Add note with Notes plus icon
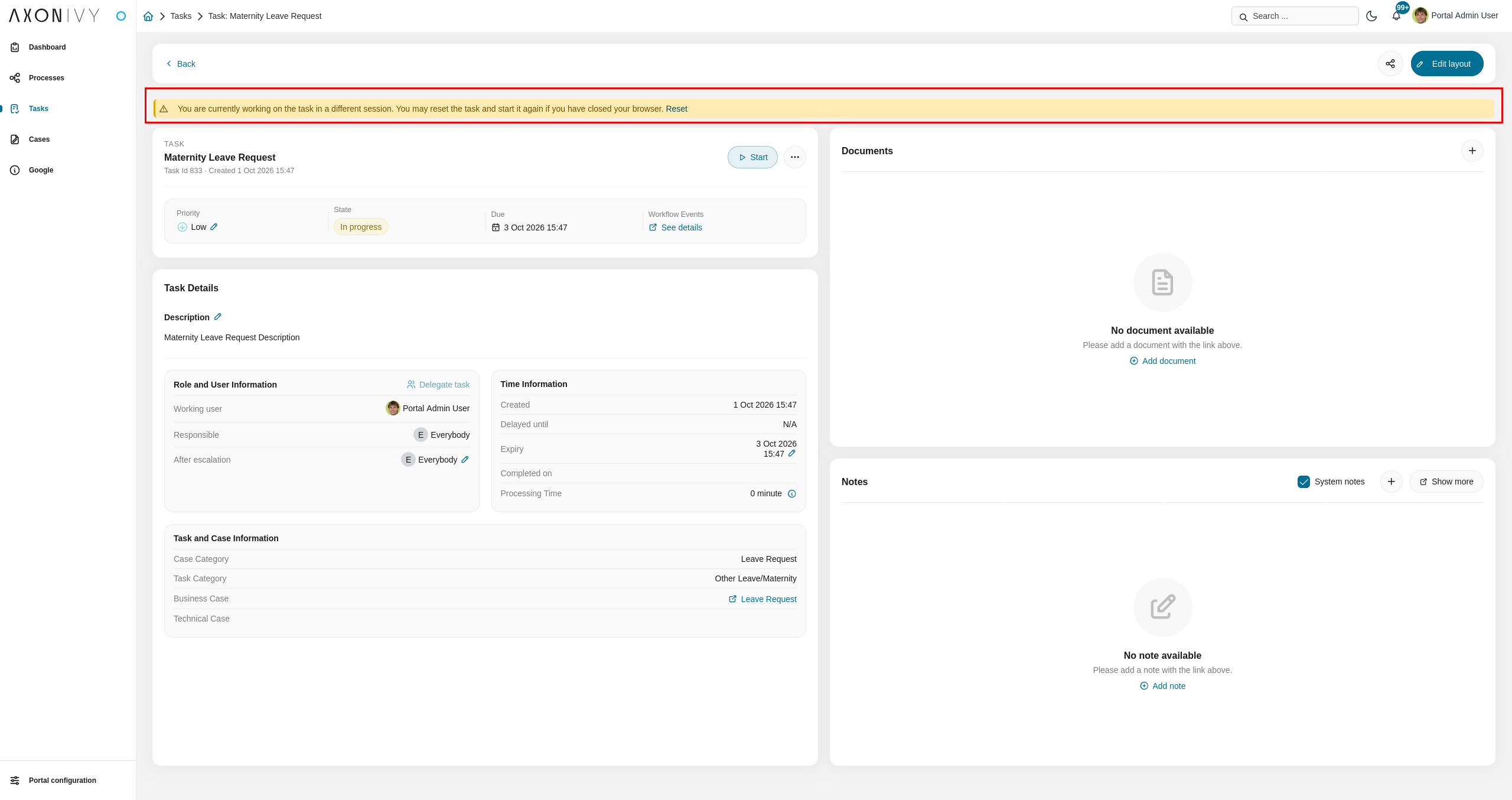 click(x=1391, y=482)
